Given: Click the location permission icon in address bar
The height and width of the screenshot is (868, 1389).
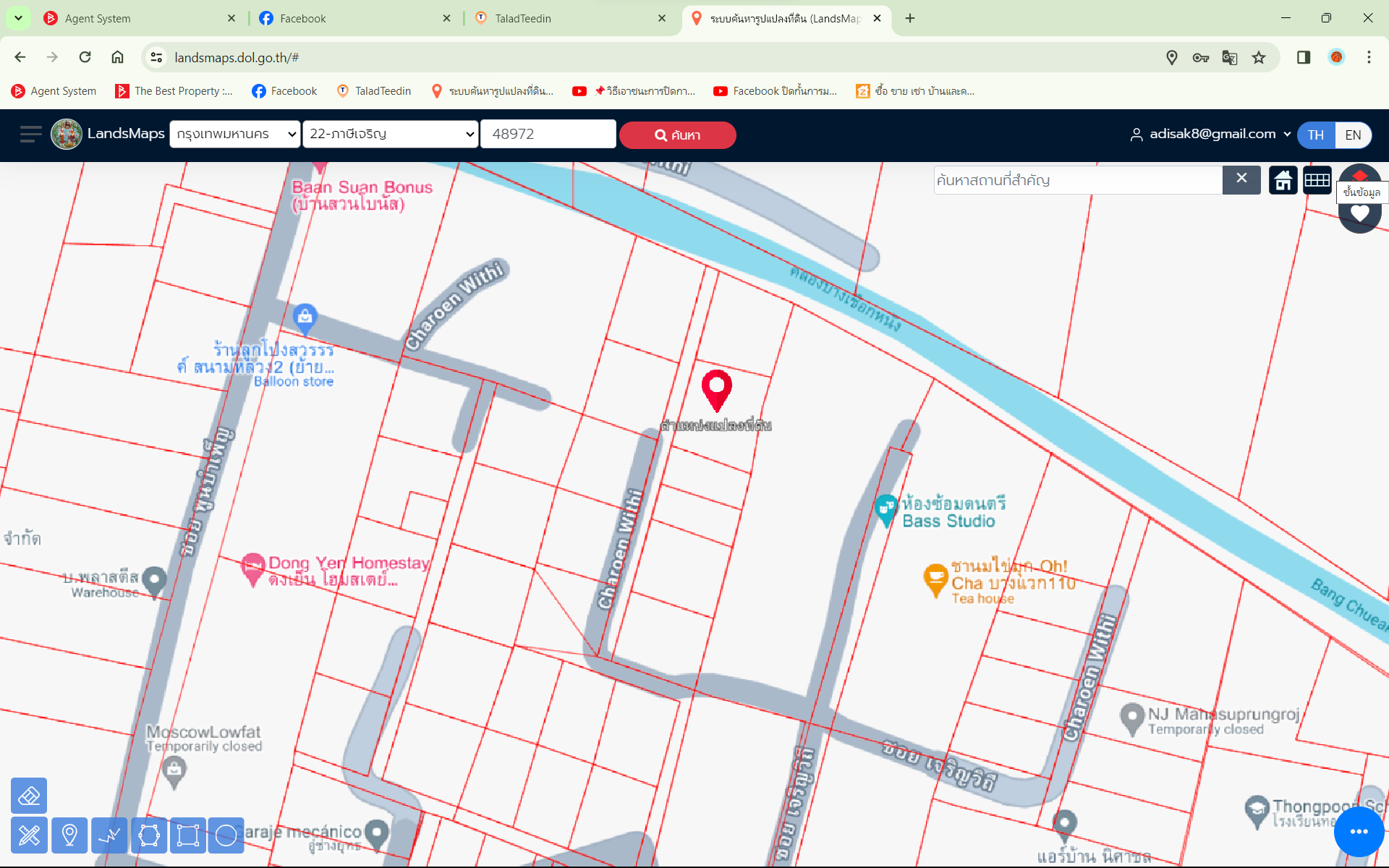Looking at the screenshot, I should pyautogui.click(x=1172, y=57).
